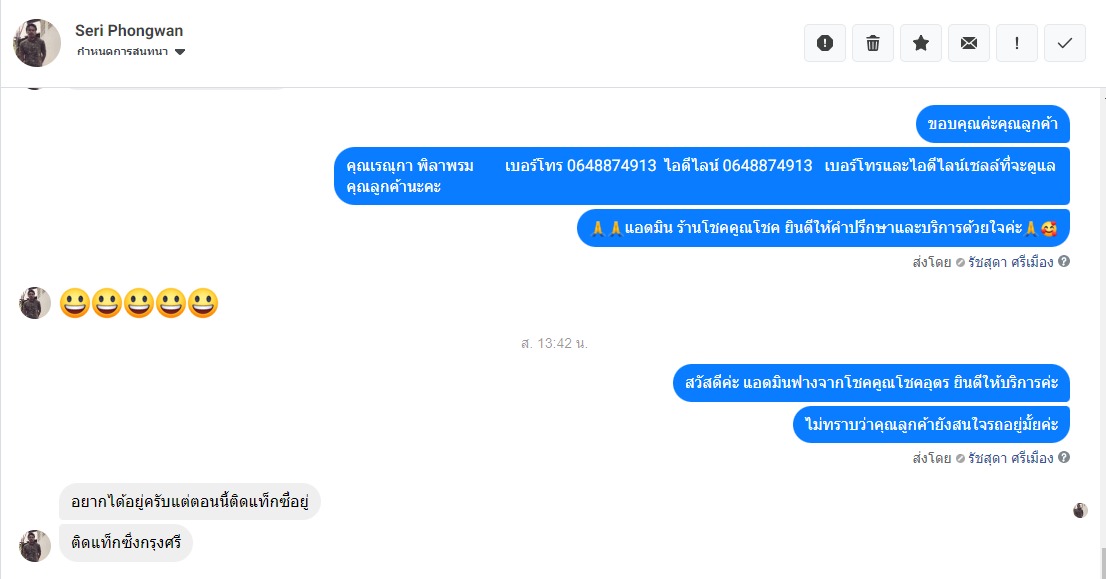Click help icon beside first ส่งโดย sender label
The image size is (1106, 579).
[x=1064, y=262]
